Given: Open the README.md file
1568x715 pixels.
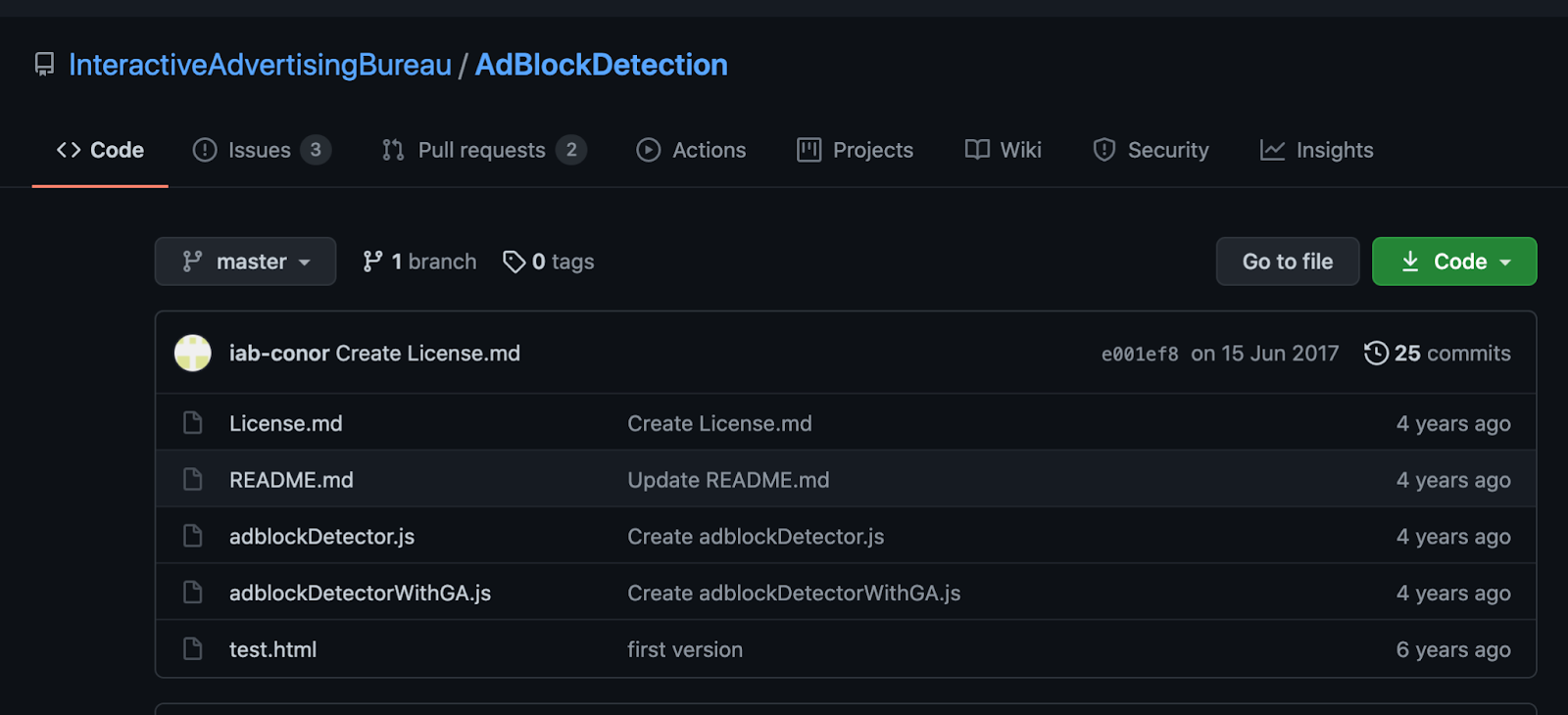Looking at the screenshot, I should point(291,481).
